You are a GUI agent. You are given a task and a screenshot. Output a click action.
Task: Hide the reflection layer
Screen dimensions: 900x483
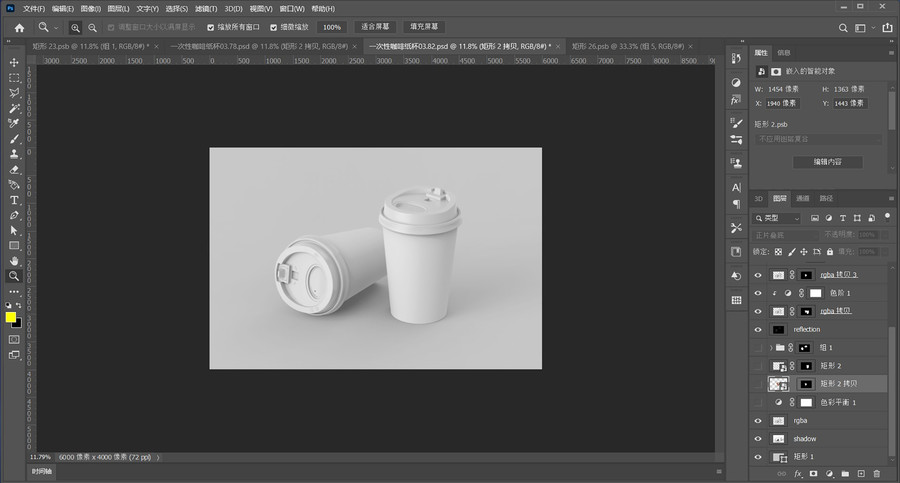coord(758,330)
